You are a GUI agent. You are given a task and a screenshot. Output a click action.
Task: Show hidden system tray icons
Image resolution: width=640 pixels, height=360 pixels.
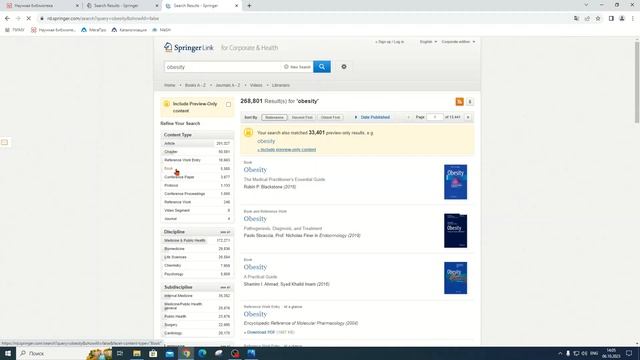[x=560, y=353]
